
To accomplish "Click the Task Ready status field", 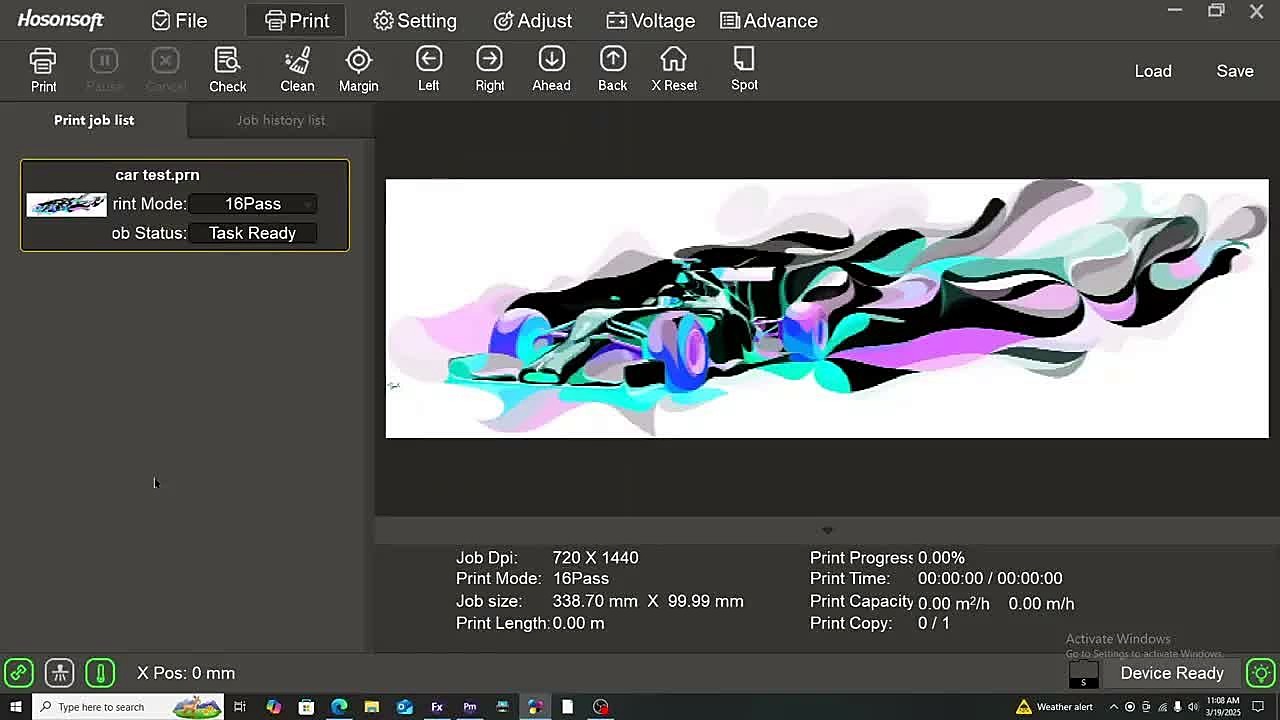I will pos(253,233).
